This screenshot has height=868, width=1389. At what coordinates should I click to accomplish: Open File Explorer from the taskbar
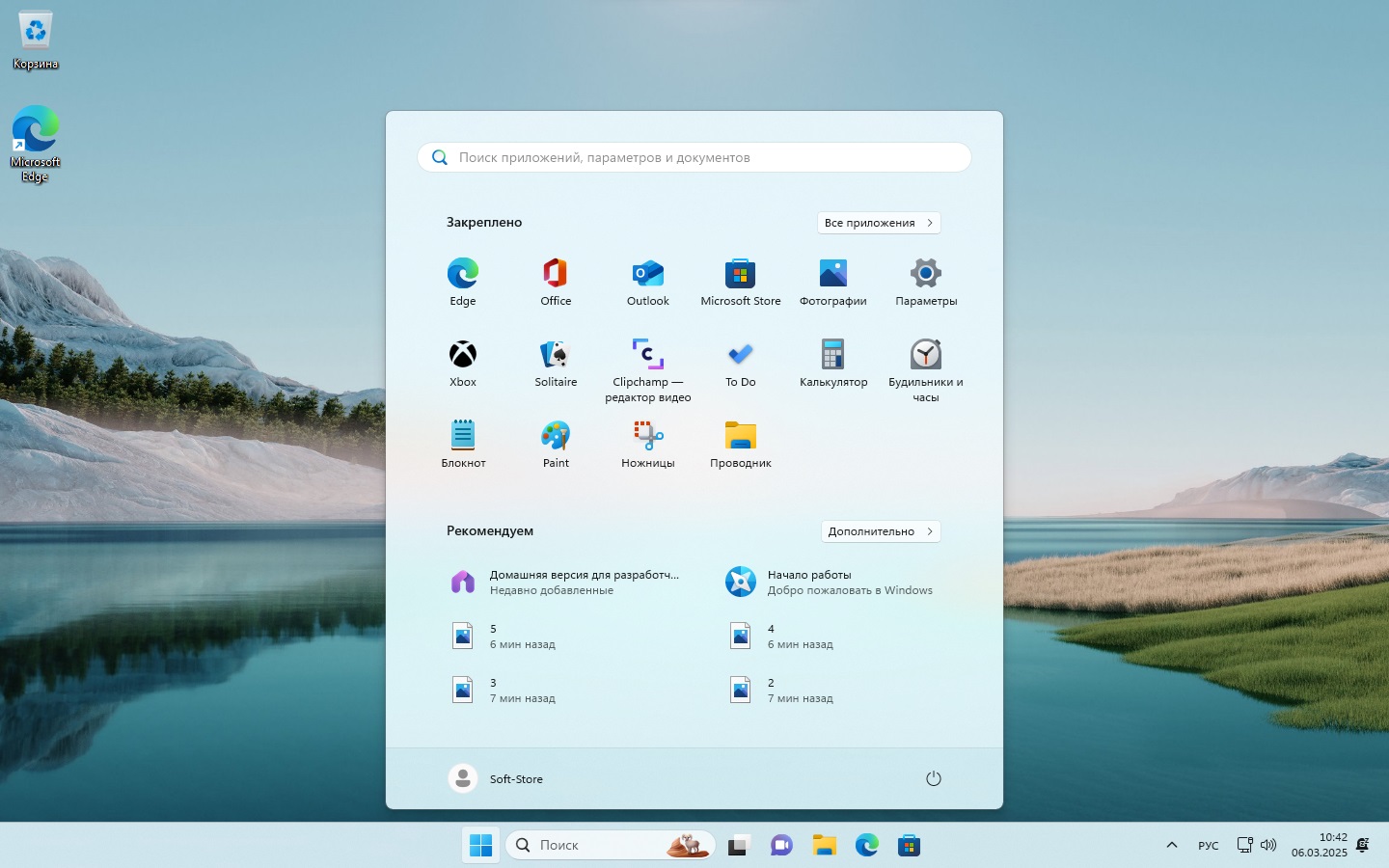point(824,846)
